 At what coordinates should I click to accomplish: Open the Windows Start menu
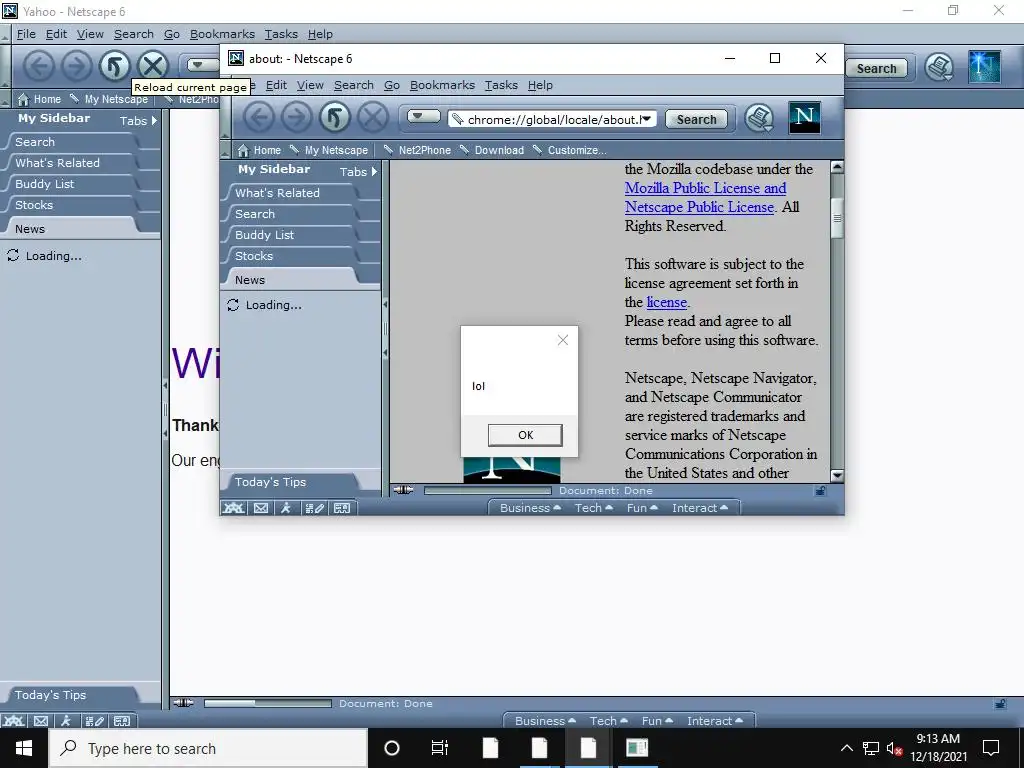click(24, 748)
